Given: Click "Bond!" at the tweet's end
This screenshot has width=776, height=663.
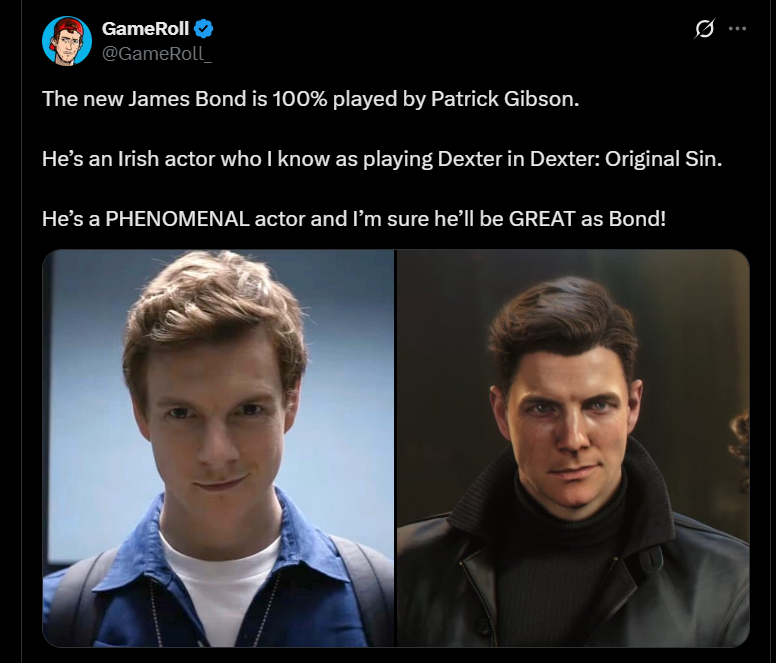Looking at the screenshot, I should point(638,216).
